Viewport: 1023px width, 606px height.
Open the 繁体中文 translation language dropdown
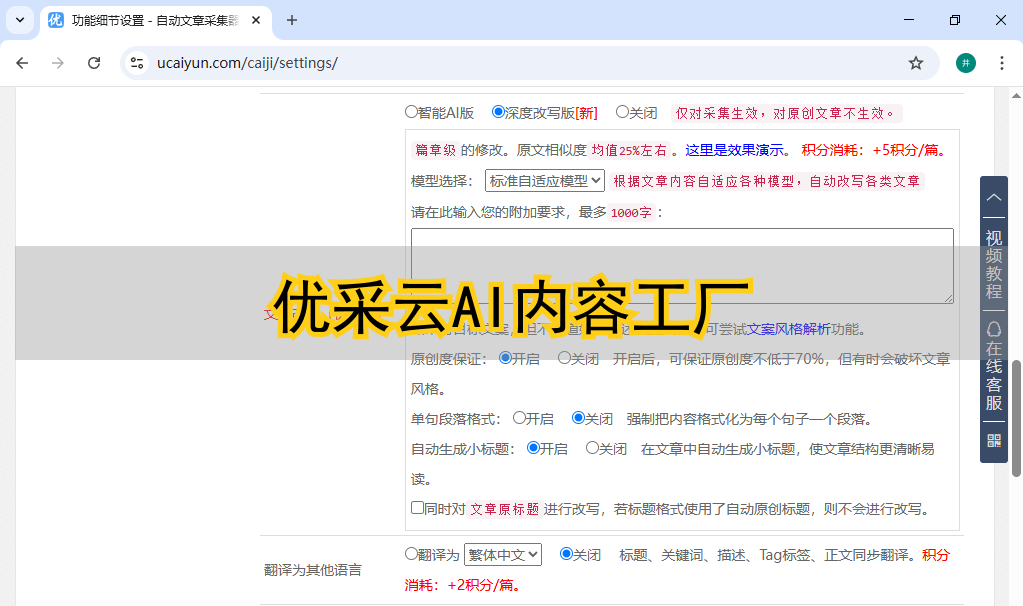click(502, 554)
